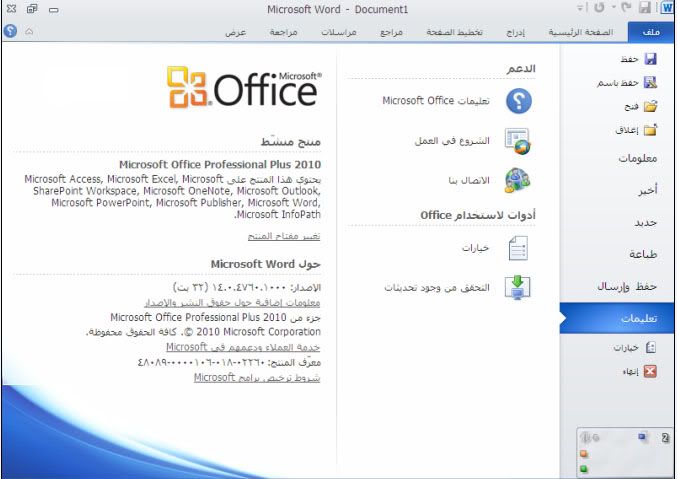Open Microsoft Software License Terms link

[x=257, y=378]
